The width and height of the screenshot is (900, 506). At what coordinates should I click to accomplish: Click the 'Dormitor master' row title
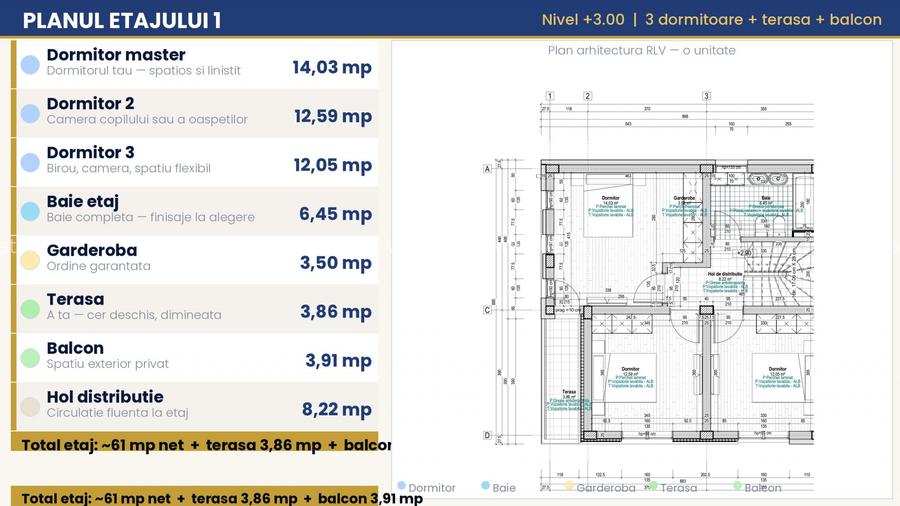click(116, 55)
